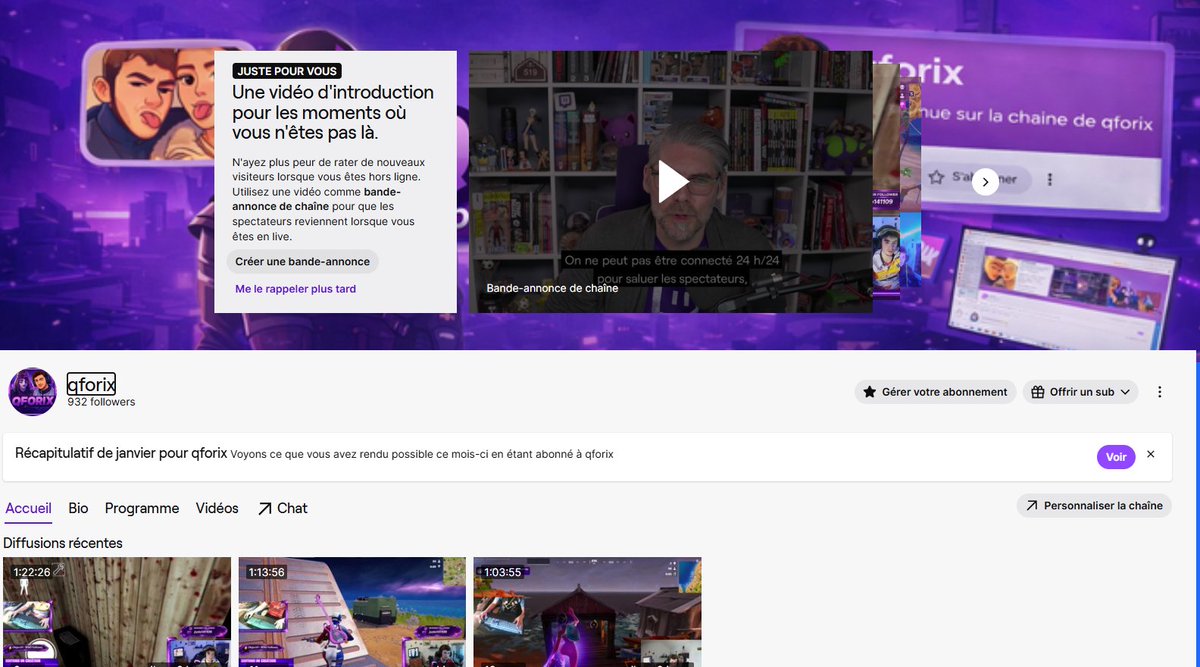Image resolution: width=1200 pixels, height=667 pixels.
Task: Go to next carousel slide arrow
Action: click(x=985, y=182)
